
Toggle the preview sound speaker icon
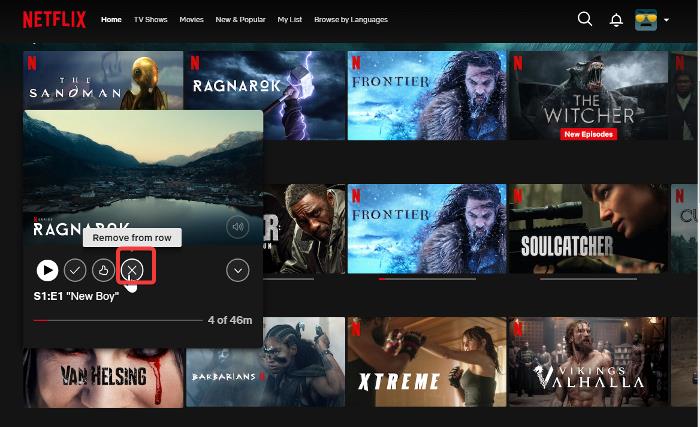click(238, 227)
